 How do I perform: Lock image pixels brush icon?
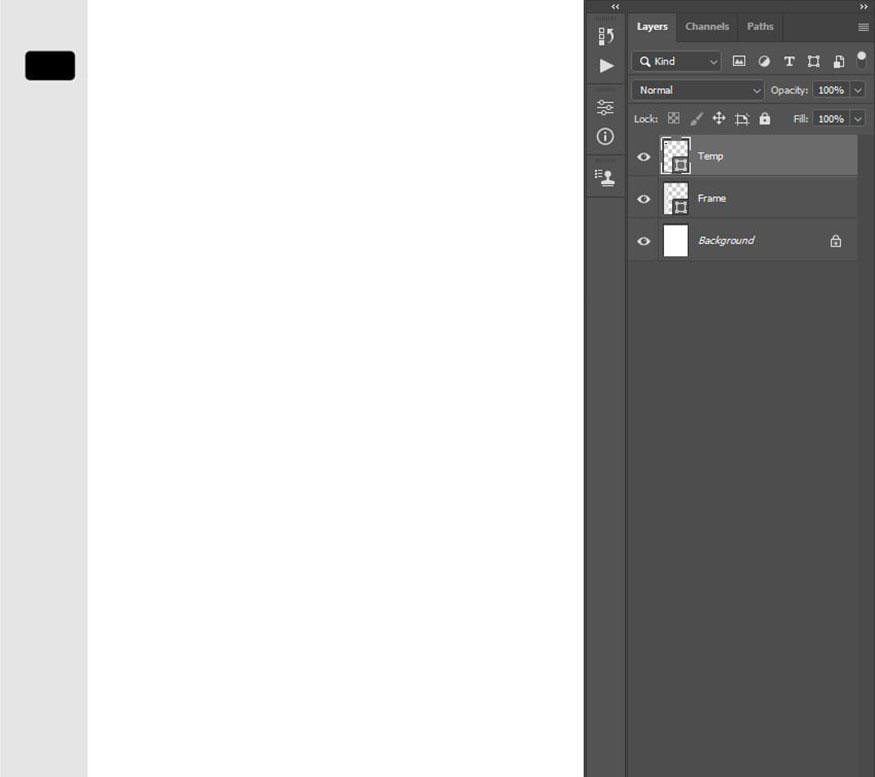[696, 118]
